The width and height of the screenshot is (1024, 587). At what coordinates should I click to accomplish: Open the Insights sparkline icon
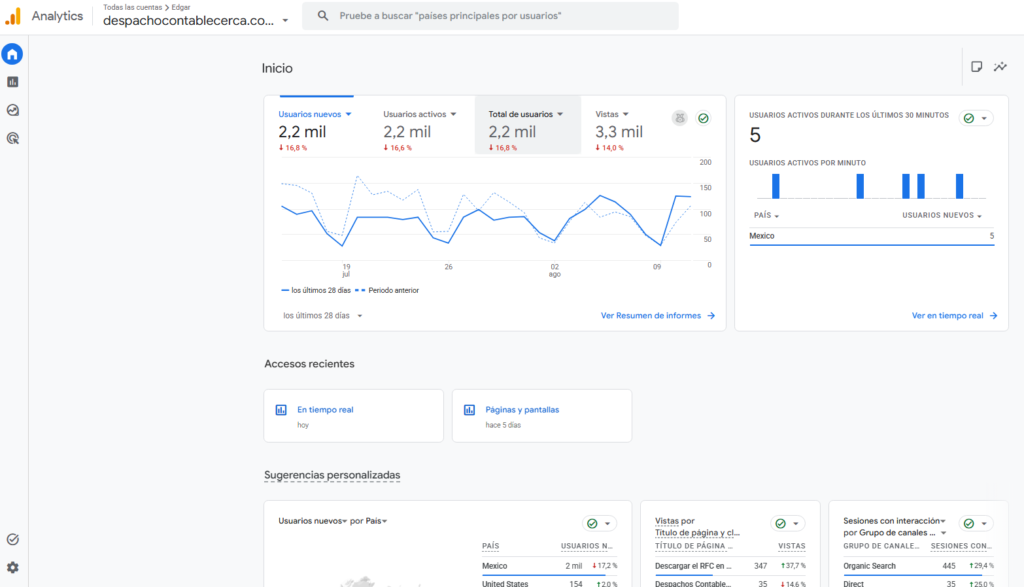click(1000, 67)
